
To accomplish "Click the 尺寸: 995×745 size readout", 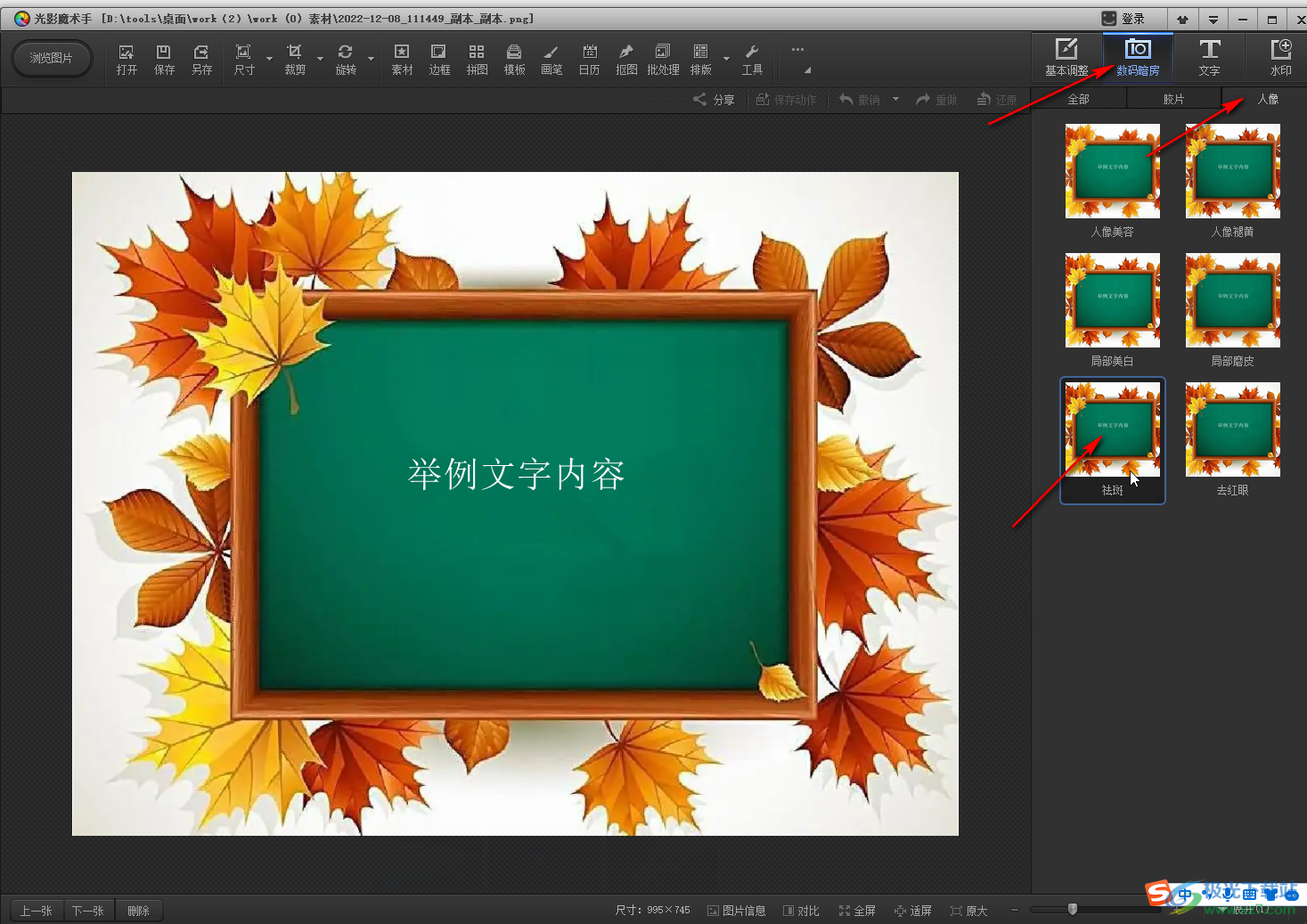I will point(652,911).
